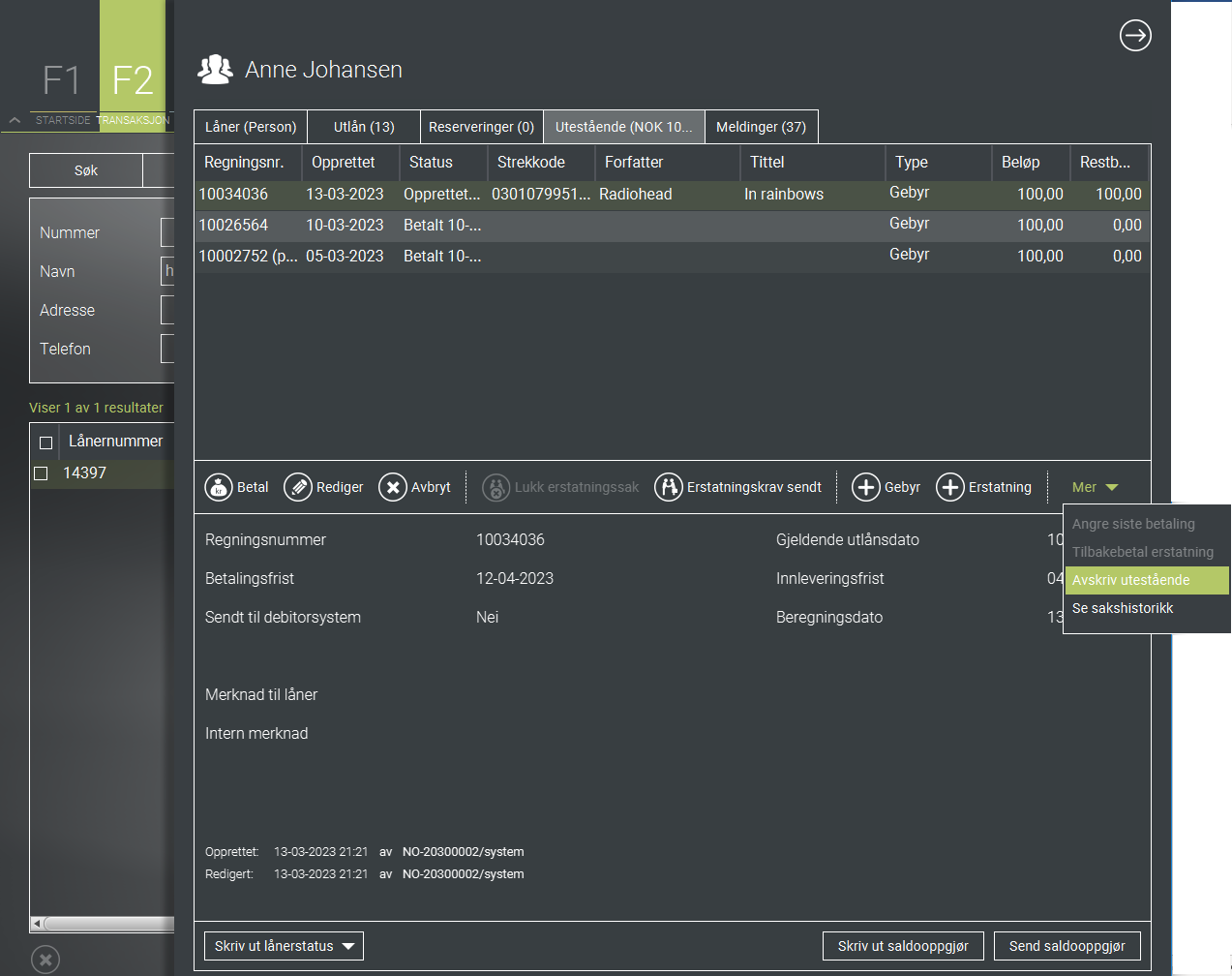The height and width of the screenshot is (976, 1232).
Task: Click the In rainbows title cell
Action: pos(784,195)
